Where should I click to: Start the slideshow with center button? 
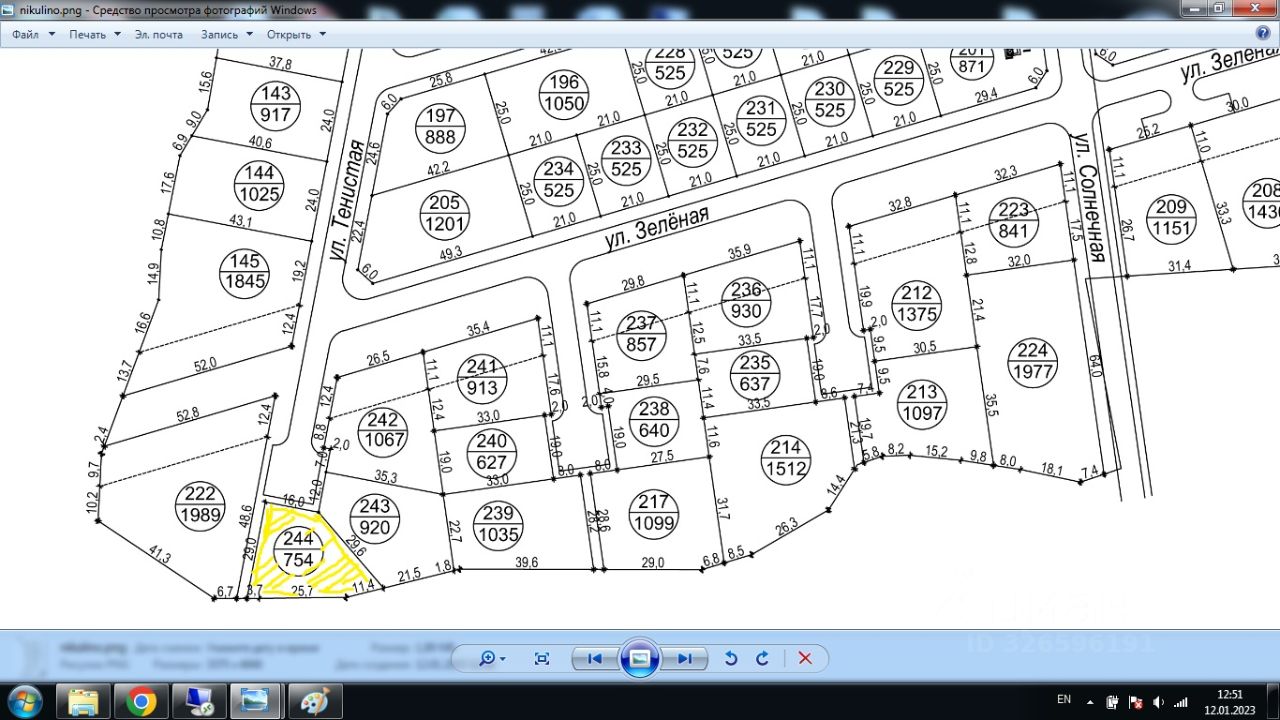pyautogui.click(x=640, y=658)
